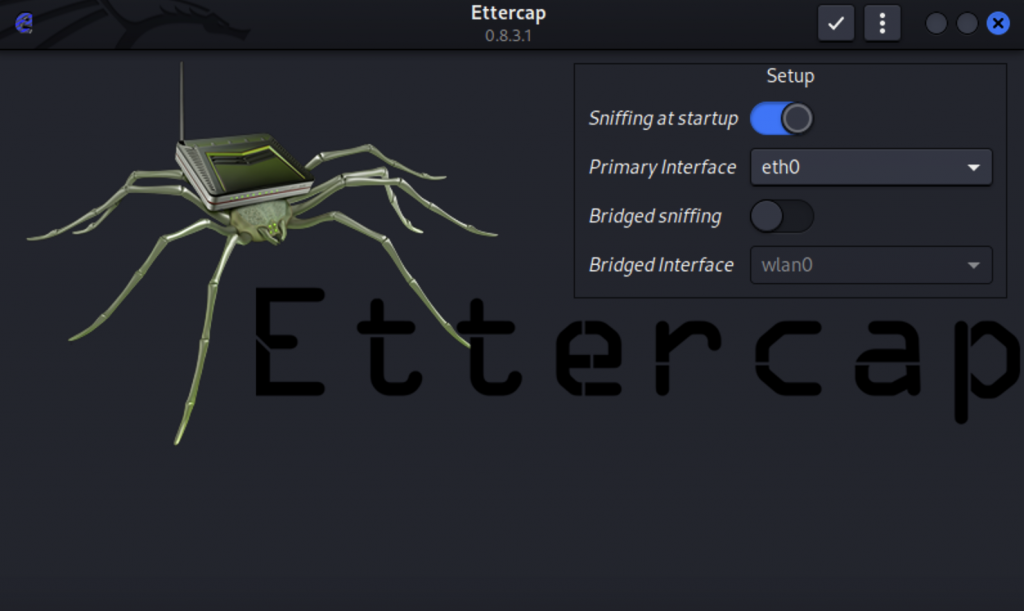Open the Primary Interface eth0 dropdown
Viewport: 1024px width, 611px height.
pos(871,167)
